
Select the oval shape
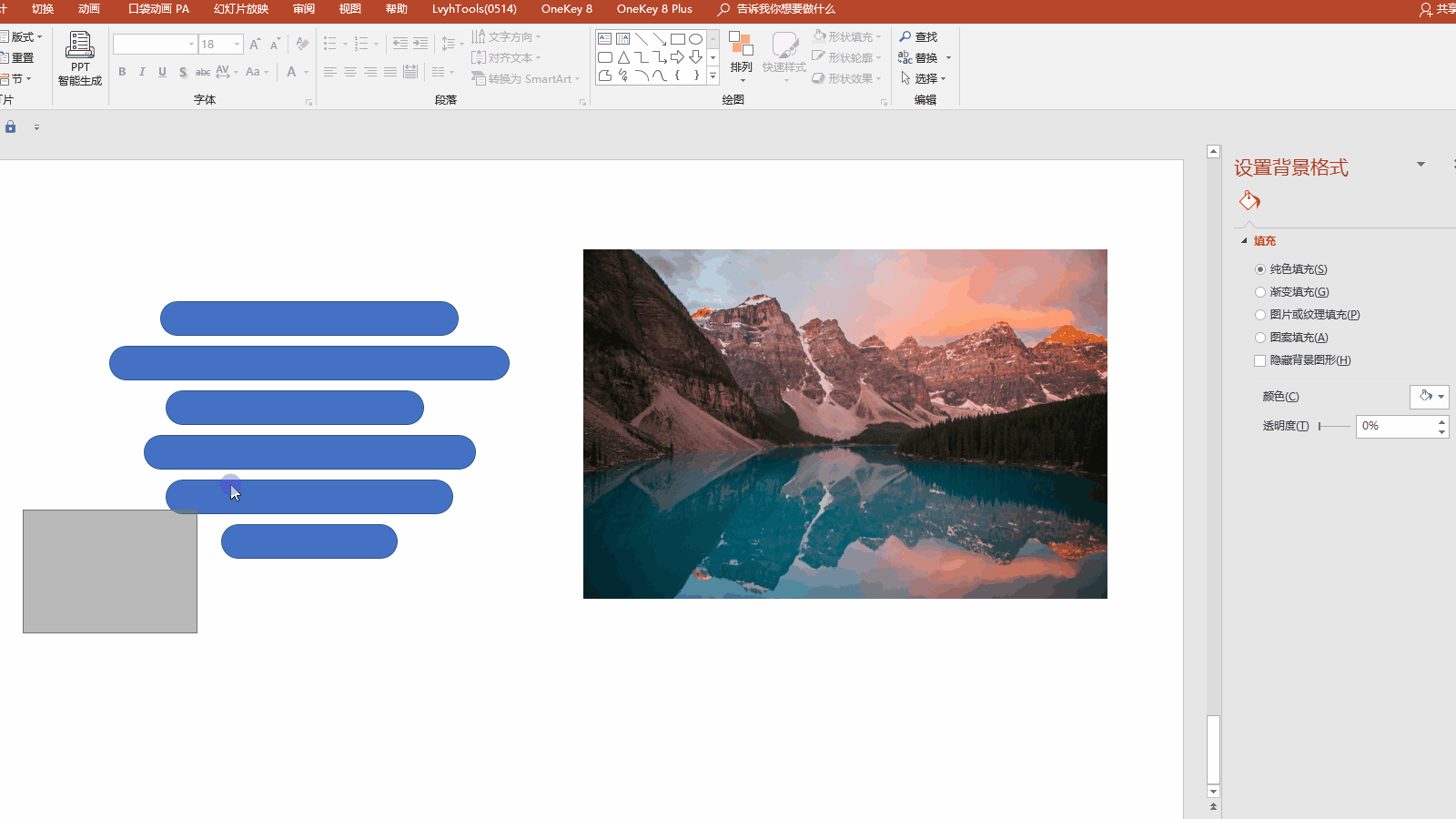coord(696,39)
